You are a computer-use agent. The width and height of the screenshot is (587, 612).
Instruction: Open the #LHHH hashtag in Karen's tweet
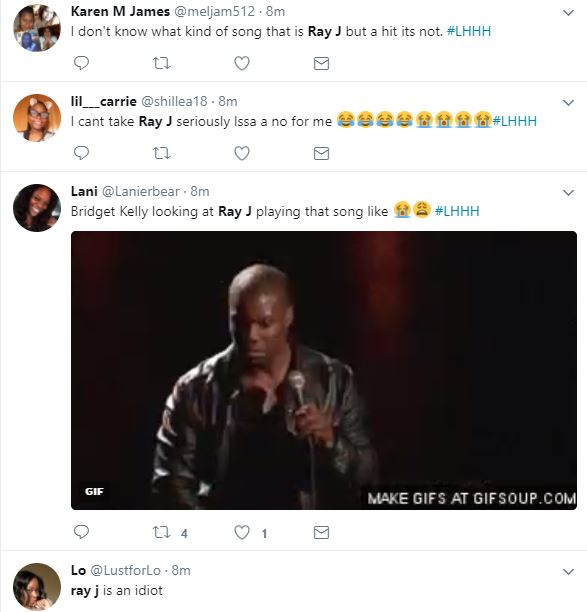tap(469, 31)
